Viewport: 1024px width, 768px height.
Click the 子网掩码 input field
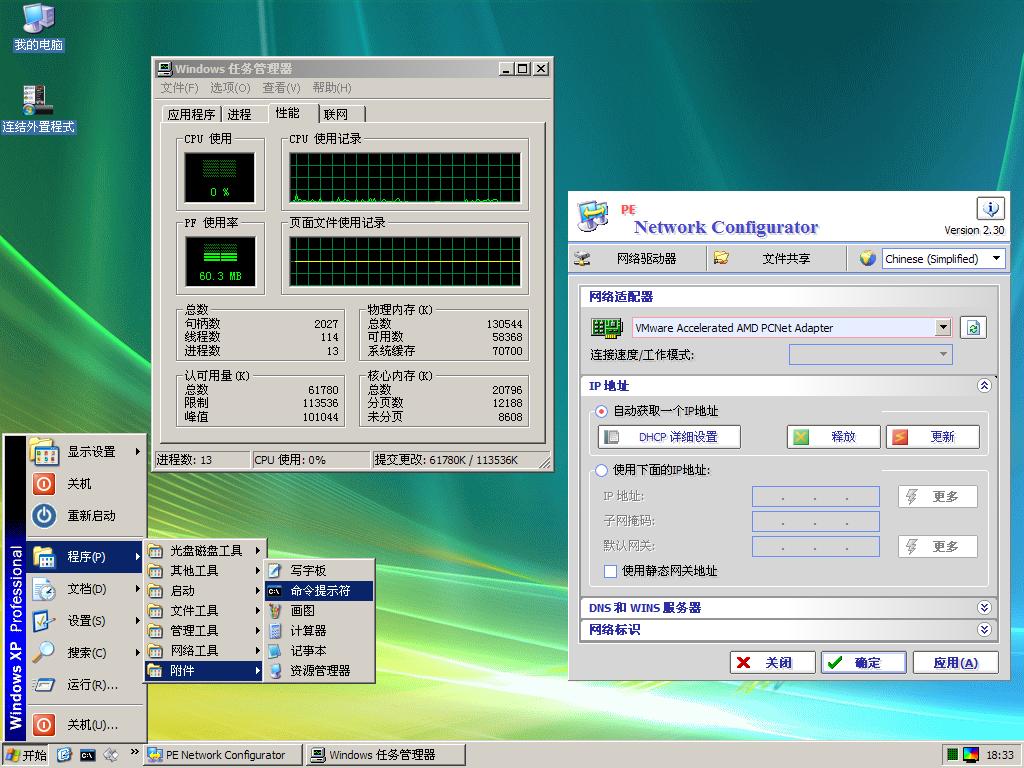(816, 521)
